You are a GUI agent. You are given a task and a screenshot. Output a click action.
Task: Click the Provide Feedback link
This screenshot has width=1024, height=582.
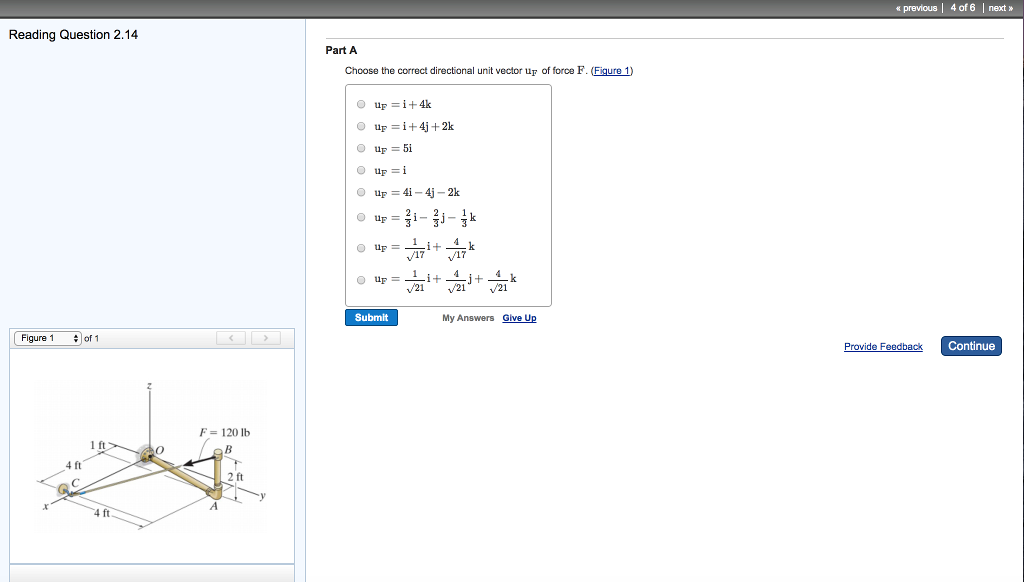(883, 347)
